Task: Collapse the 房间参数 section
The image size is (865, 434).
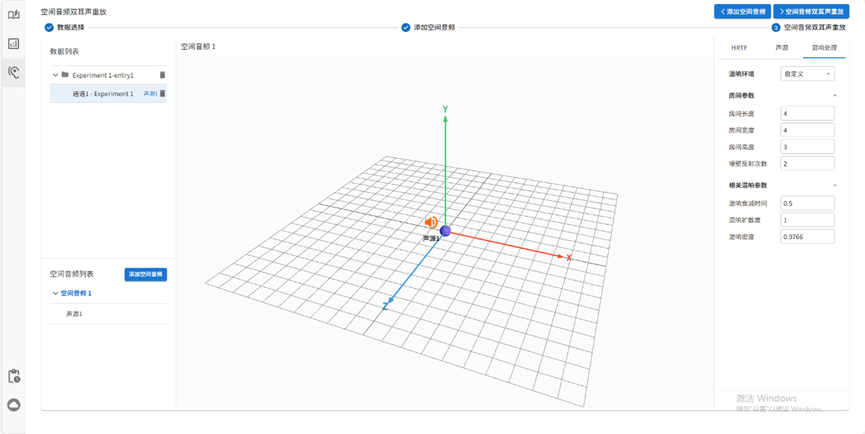Action: [835, 95]
